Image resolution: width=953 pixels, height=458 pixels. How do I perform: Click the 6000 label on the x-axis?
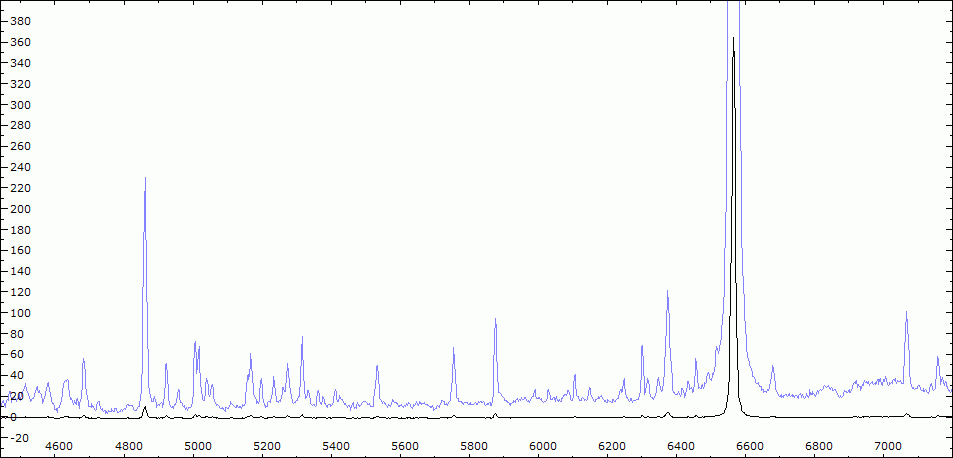point(542,445)
